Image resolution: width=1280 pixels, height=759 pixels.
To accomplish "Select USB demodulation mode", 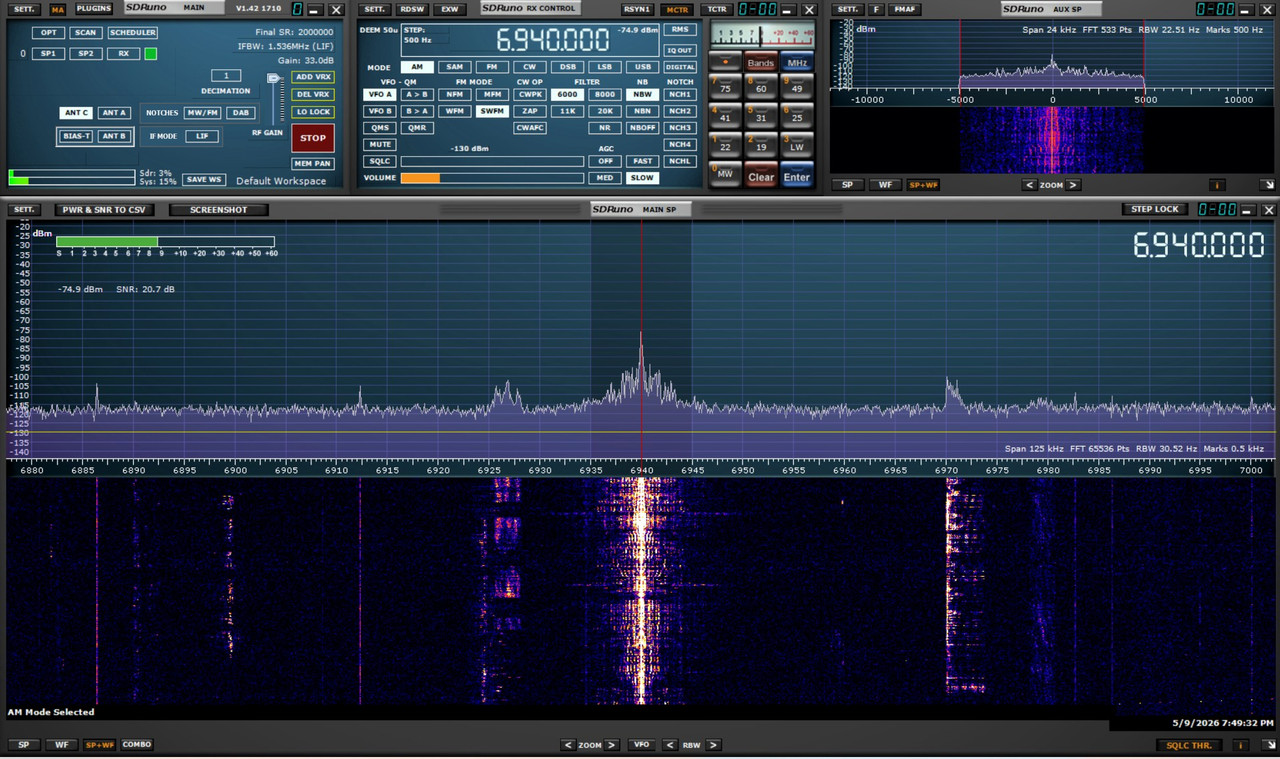I will [643, 67].
